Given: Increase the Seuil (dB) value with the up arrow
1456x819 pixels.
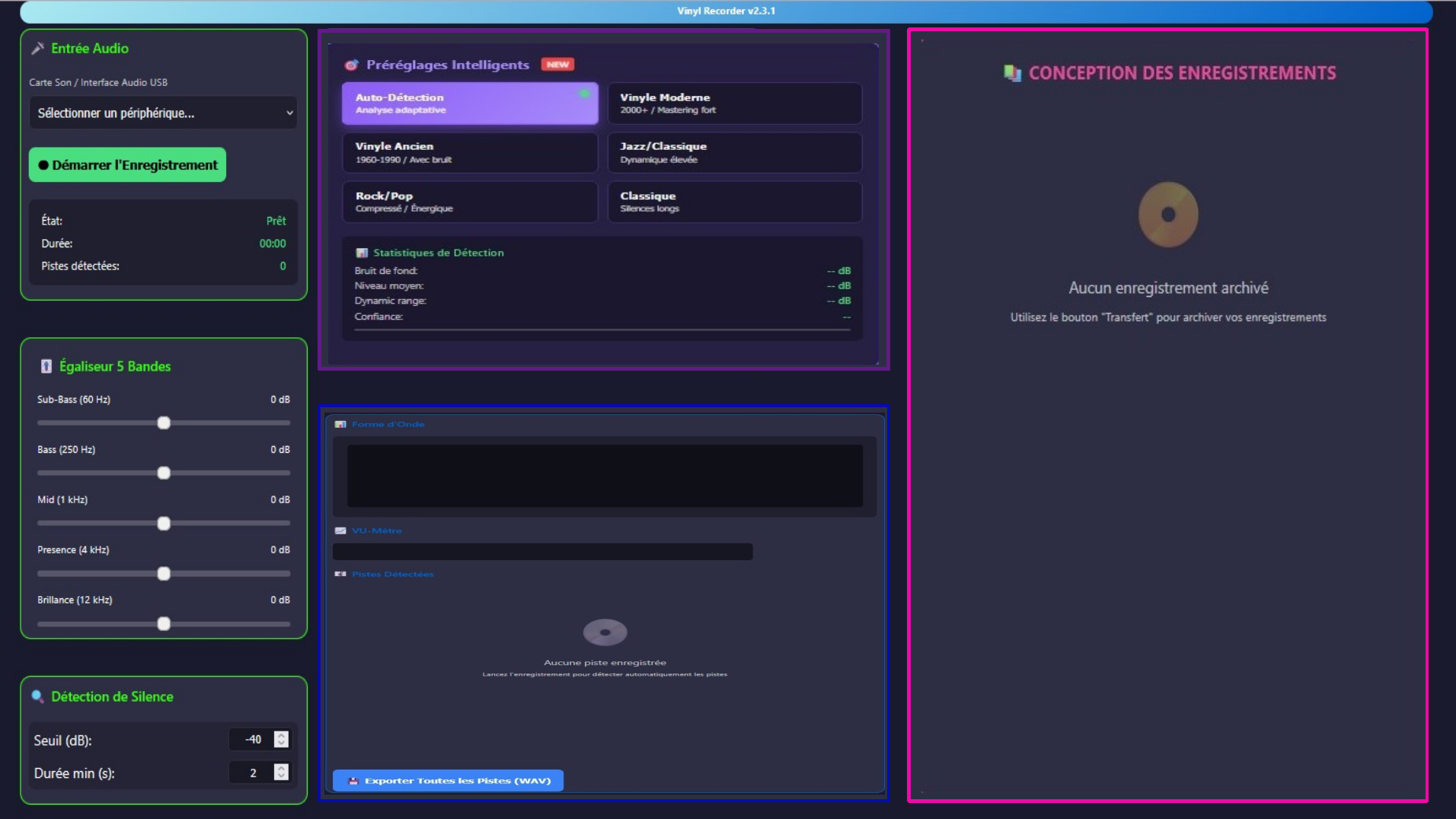Looking at the screenshot, I should point(281,735).
